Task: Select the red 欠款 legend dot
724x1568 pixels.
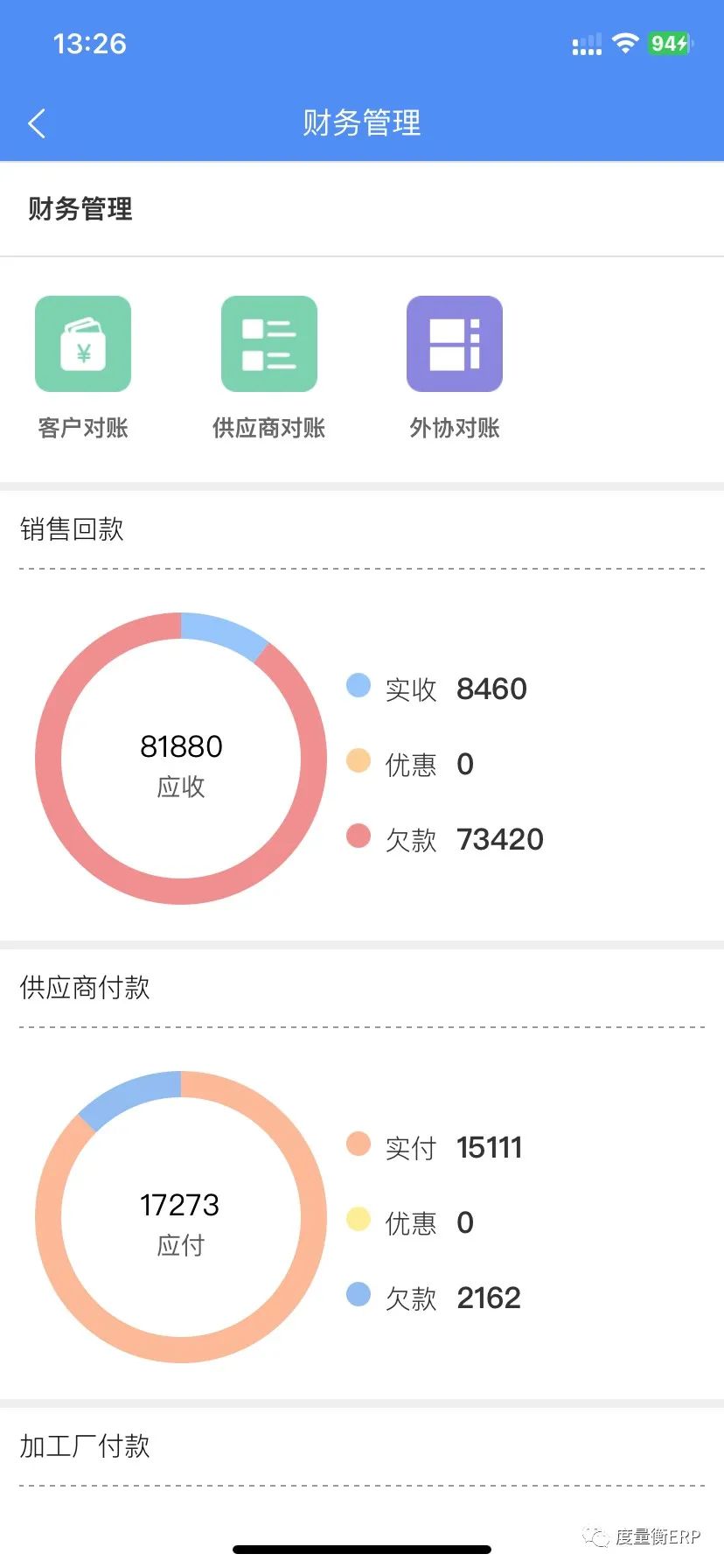Action: coord(359,836)
